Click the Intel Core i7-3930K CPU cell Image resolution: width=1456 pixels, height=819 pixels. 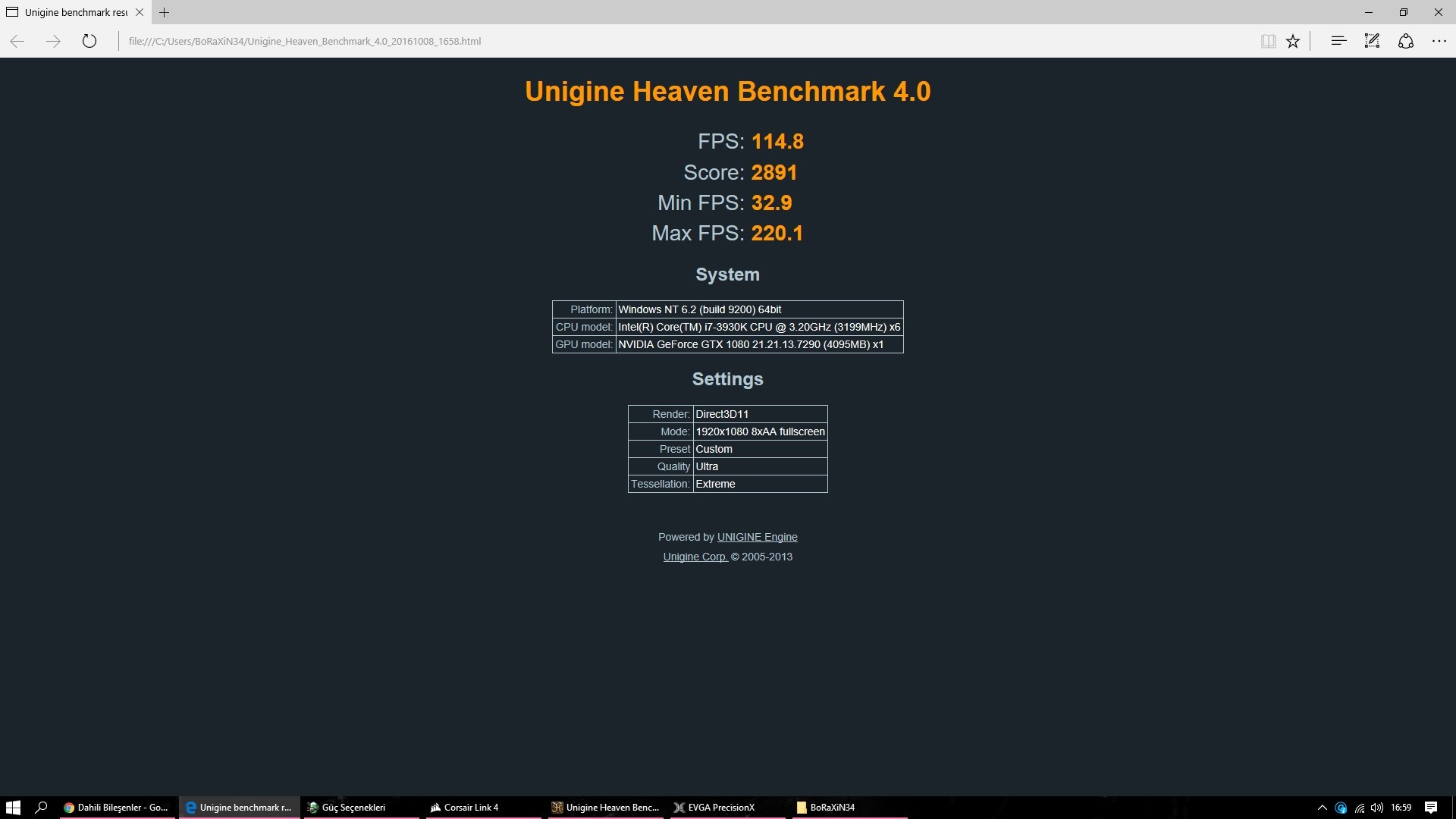tap(759, 327)
